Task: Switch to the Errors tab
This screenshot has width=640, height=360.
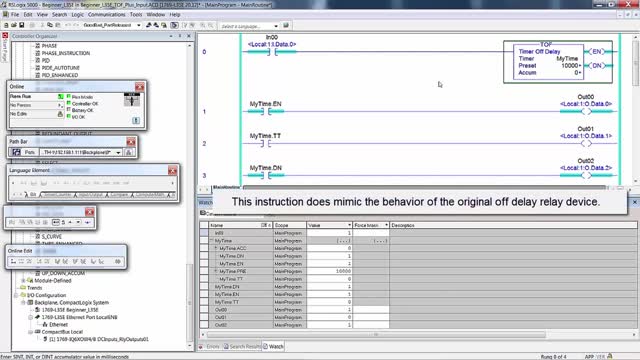Action: [210, 347]
